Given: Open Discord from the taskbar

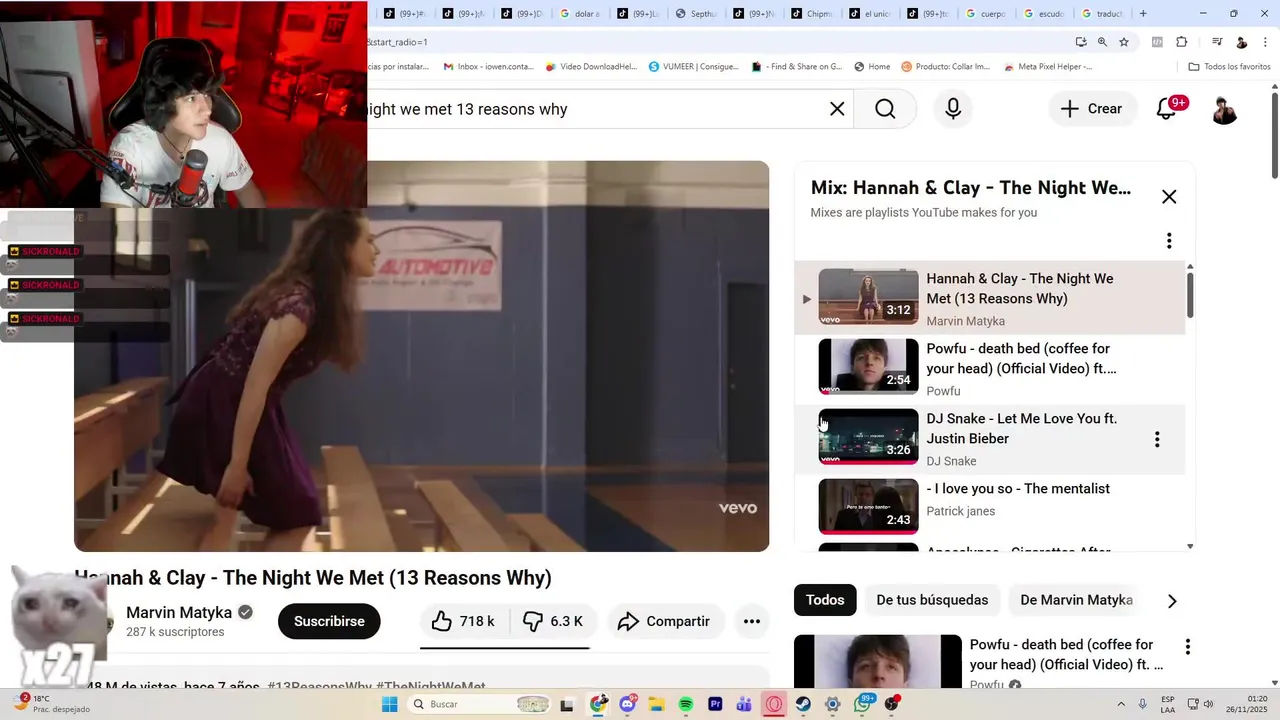Looking at the screenshot, I should click(628, 704).
